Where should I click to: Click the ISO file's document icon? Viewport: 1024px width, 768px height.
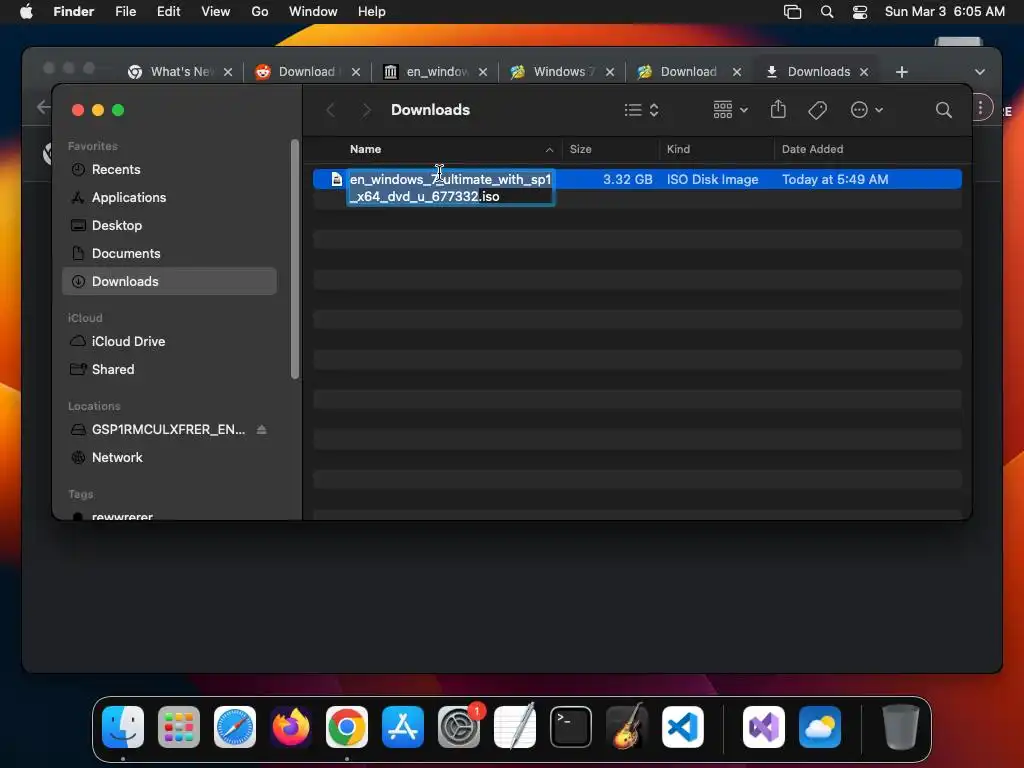click(336, 180)
